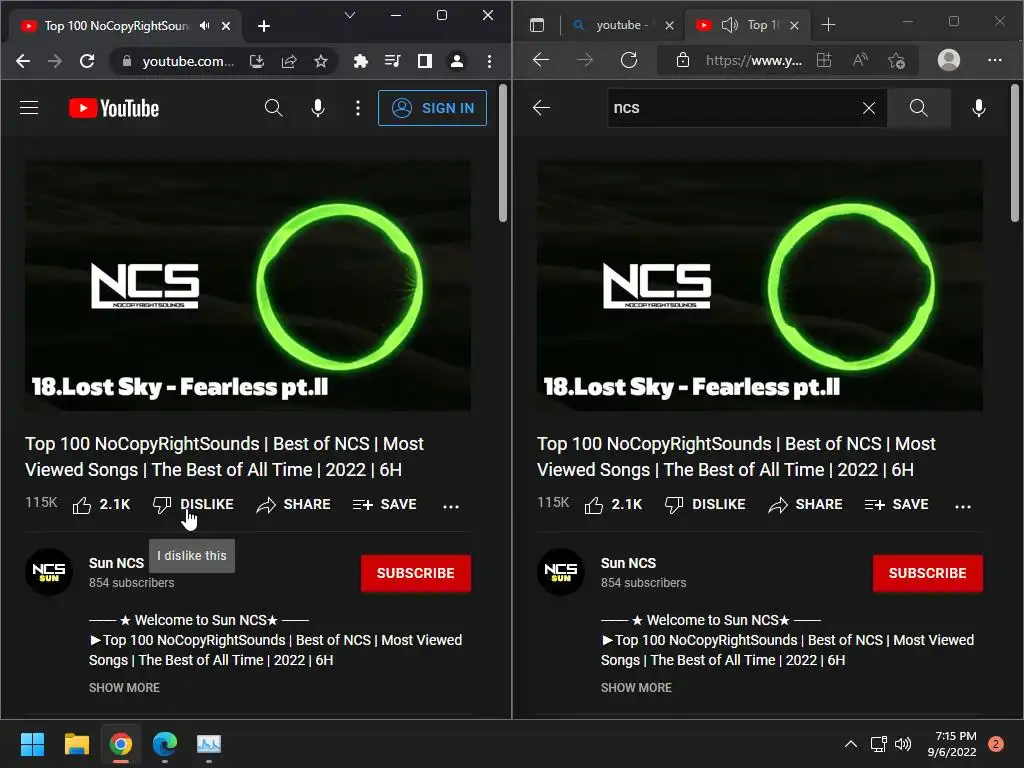Play the video thumbnail in Chrome window

(248, 285)
